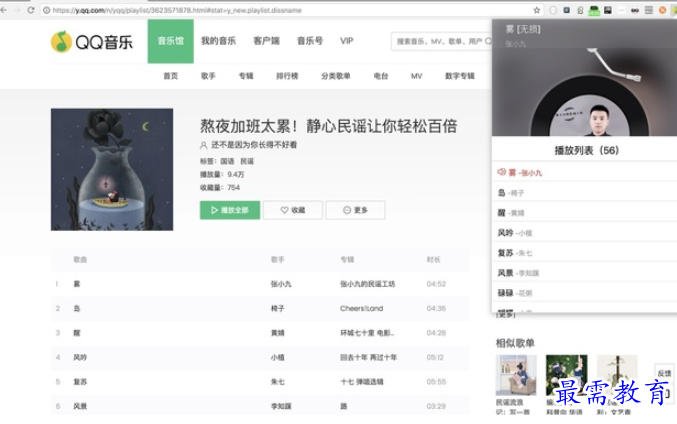Go to the 专辑 sub-navigation item
This screenshot has width=677, height=424.
tap(246, 76)
